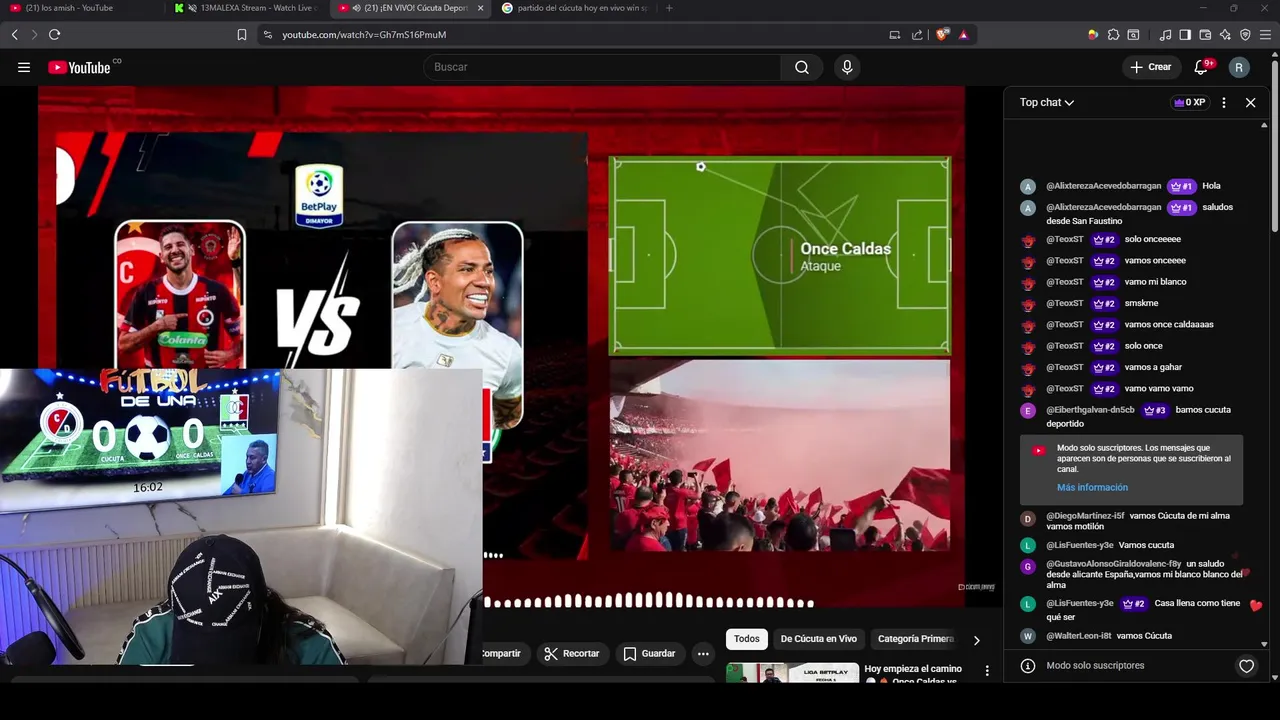Close the live chat panel
The height and width of the screenshot is (720, 1280).
(1250, 102)
